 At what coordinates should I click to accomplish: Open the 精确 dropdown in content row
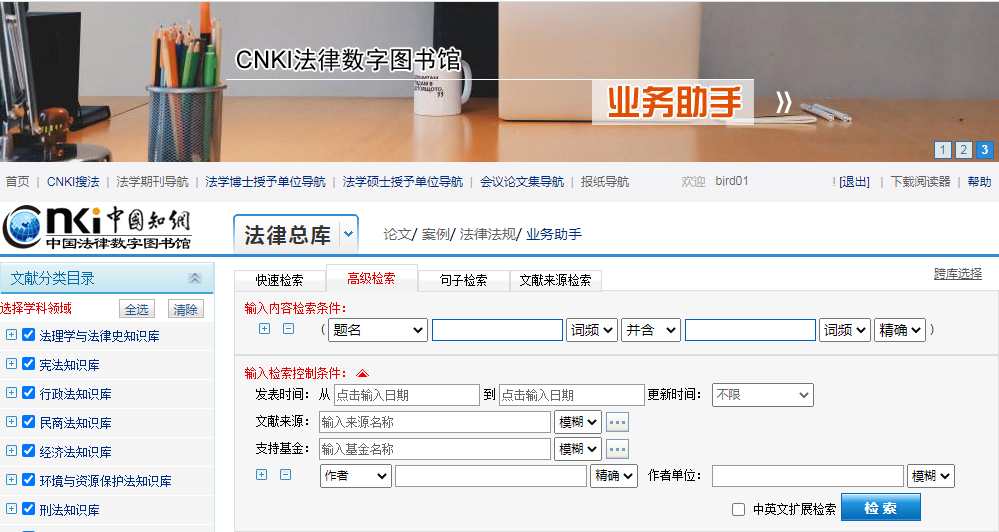pyautogui.click(x=900, y=330)
